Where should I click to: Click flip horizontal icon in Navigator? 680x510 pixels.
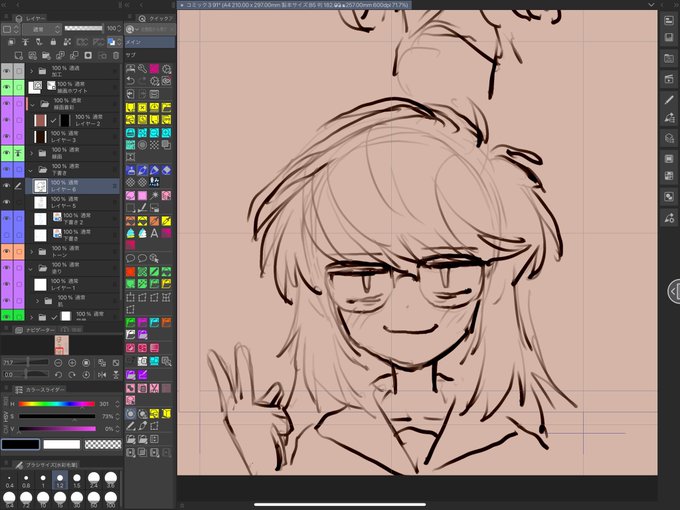click(x=102, y=375)
